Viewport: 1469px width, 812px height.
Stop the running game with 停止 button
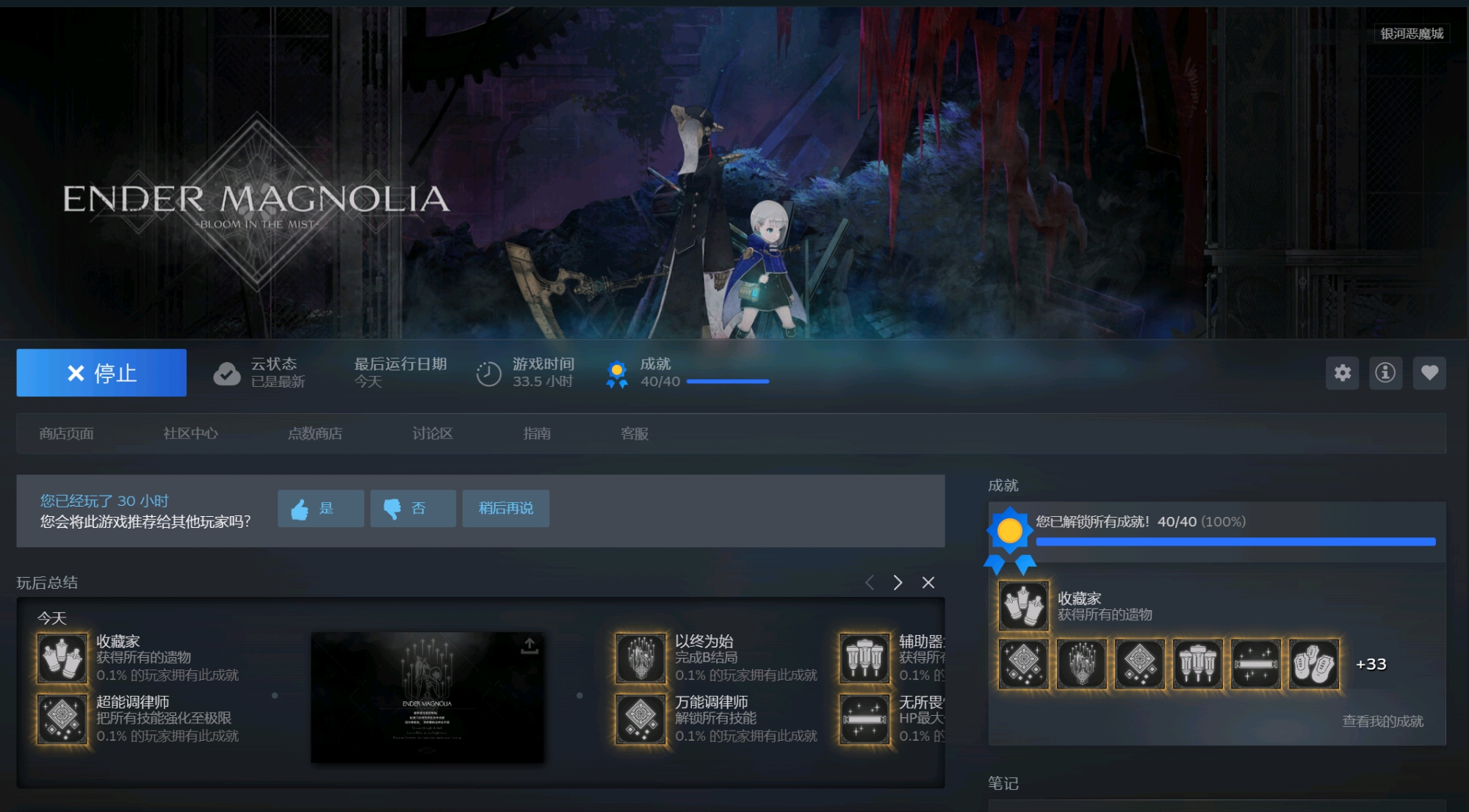point(101,373)
